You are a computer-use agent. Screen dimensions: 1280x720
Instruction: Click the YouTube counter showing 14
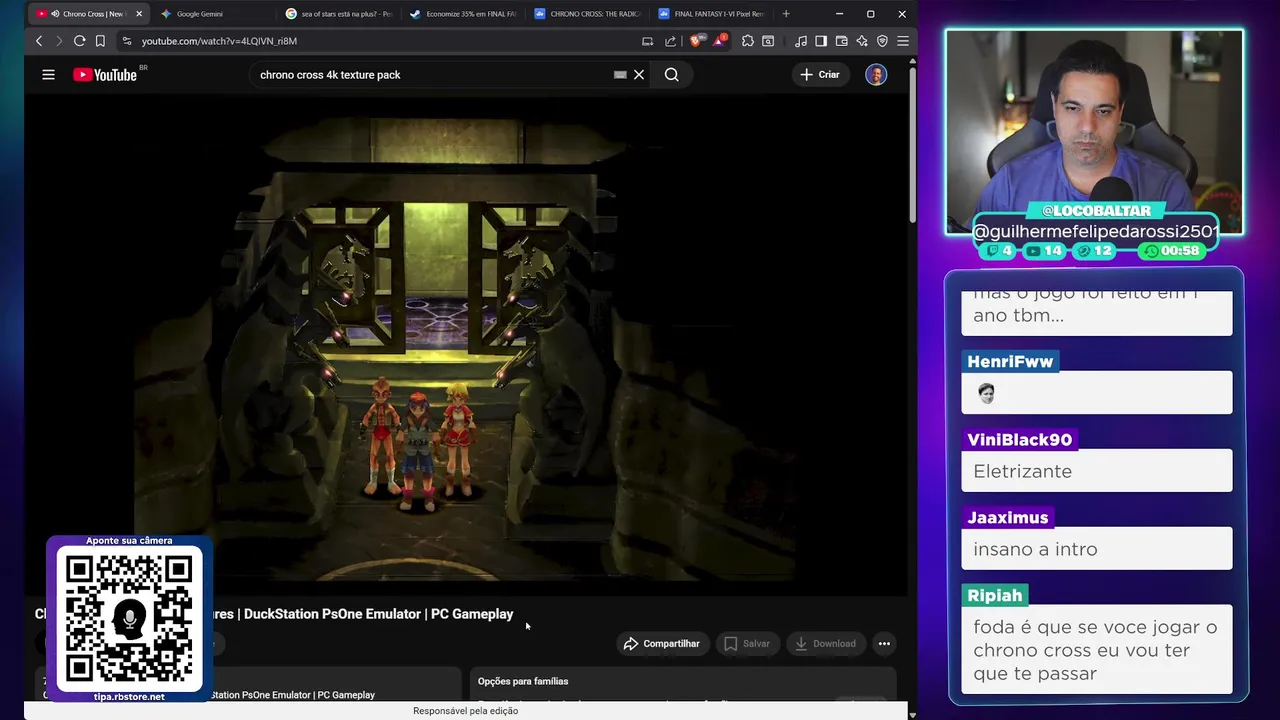point(1044,251)
